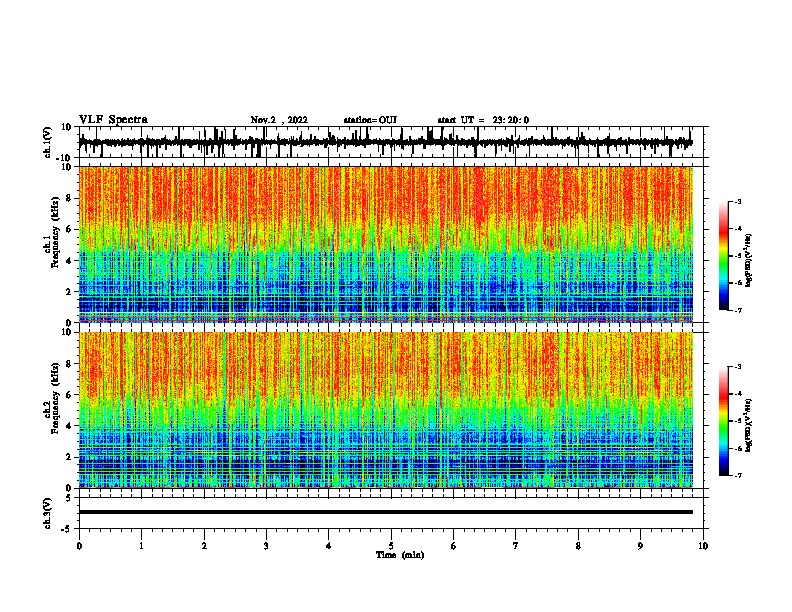Click time axis tick label "1"
The image size is (792, 612).
141,546
